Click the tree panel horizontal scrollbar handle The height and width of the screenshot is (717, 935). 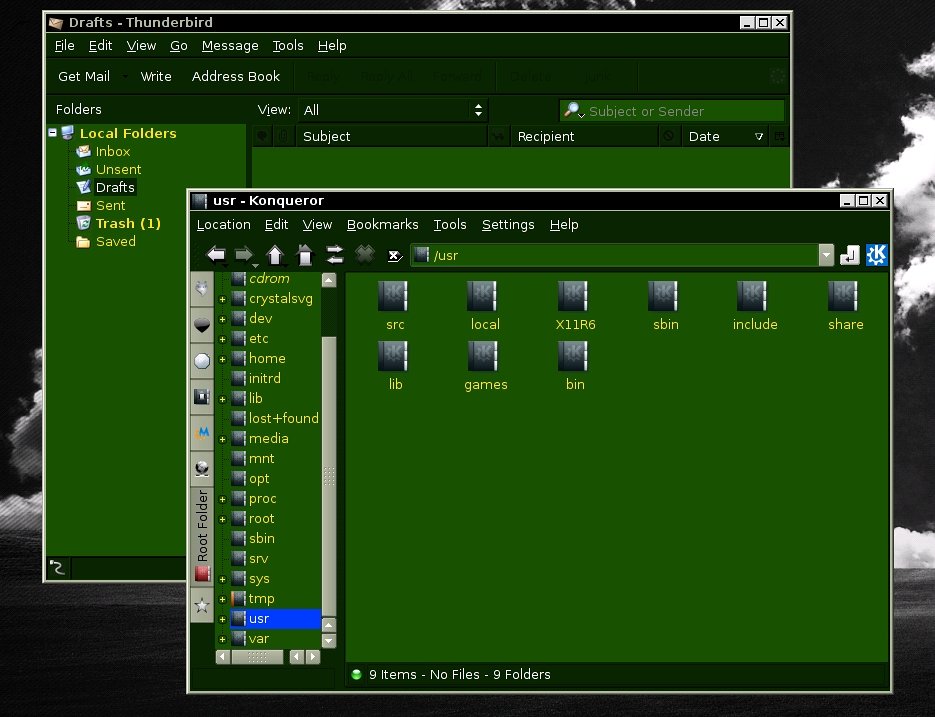point(257,657)
